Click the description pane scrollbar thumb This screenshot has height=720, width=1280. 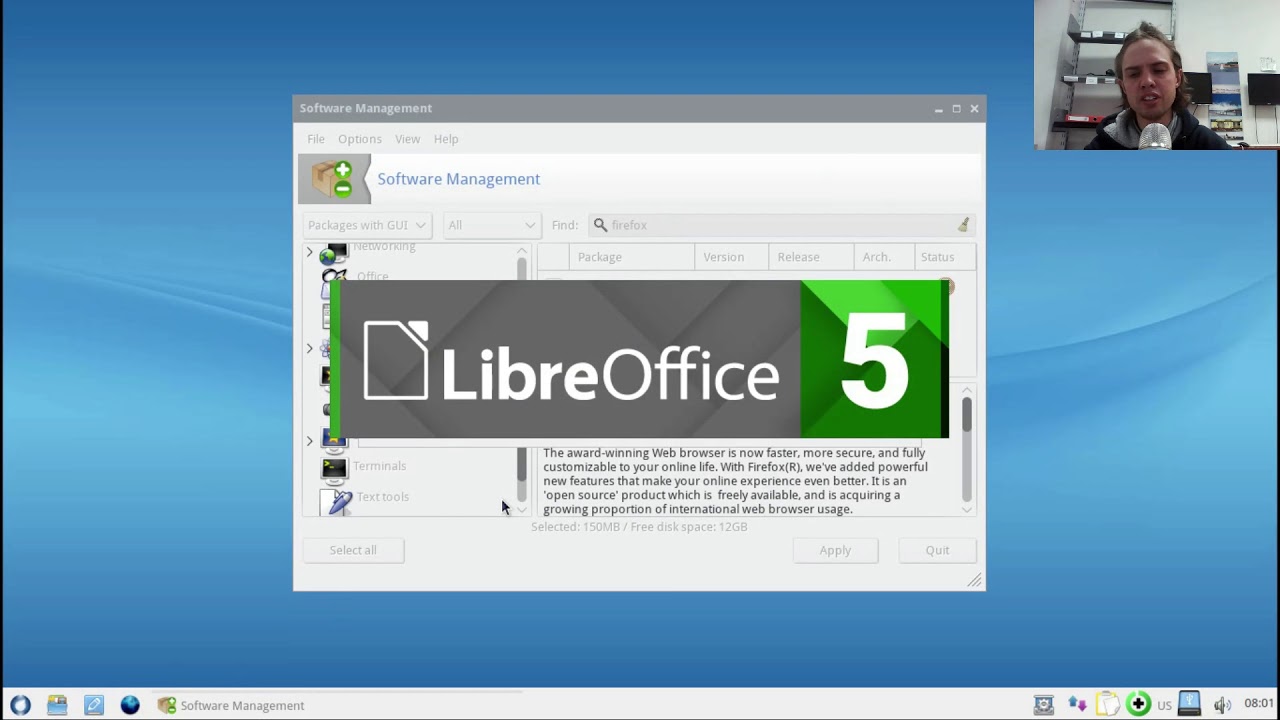tap(966, 415)
